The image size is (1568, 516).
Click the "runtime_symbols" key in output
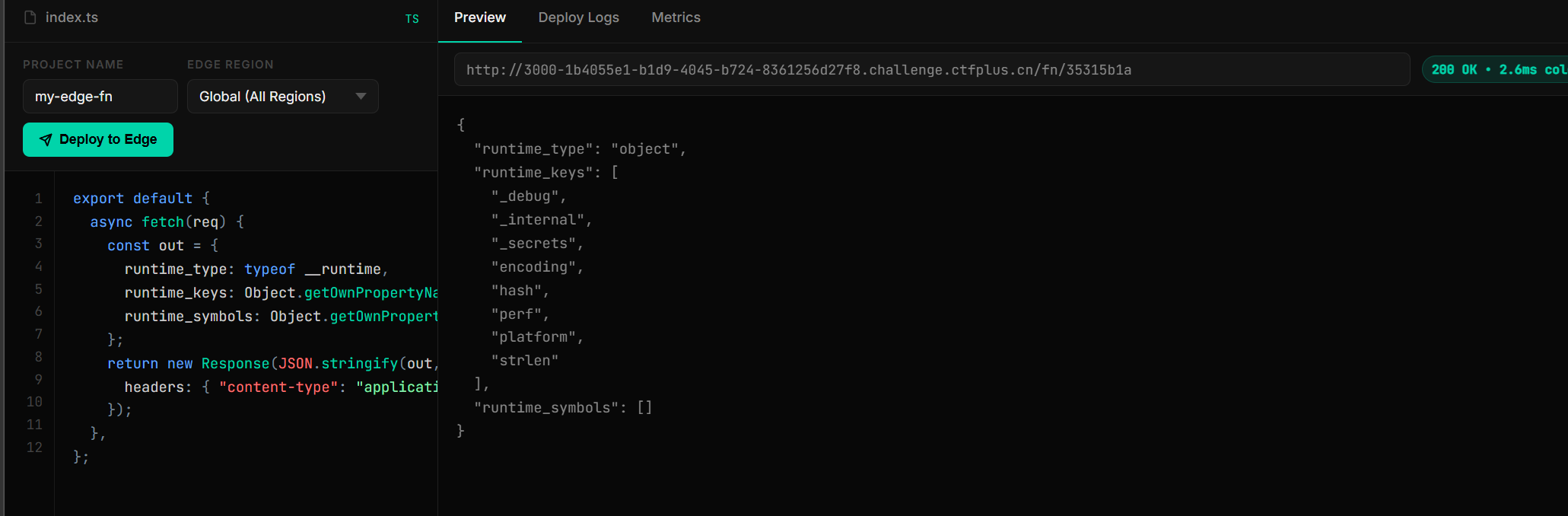point(545,408)
